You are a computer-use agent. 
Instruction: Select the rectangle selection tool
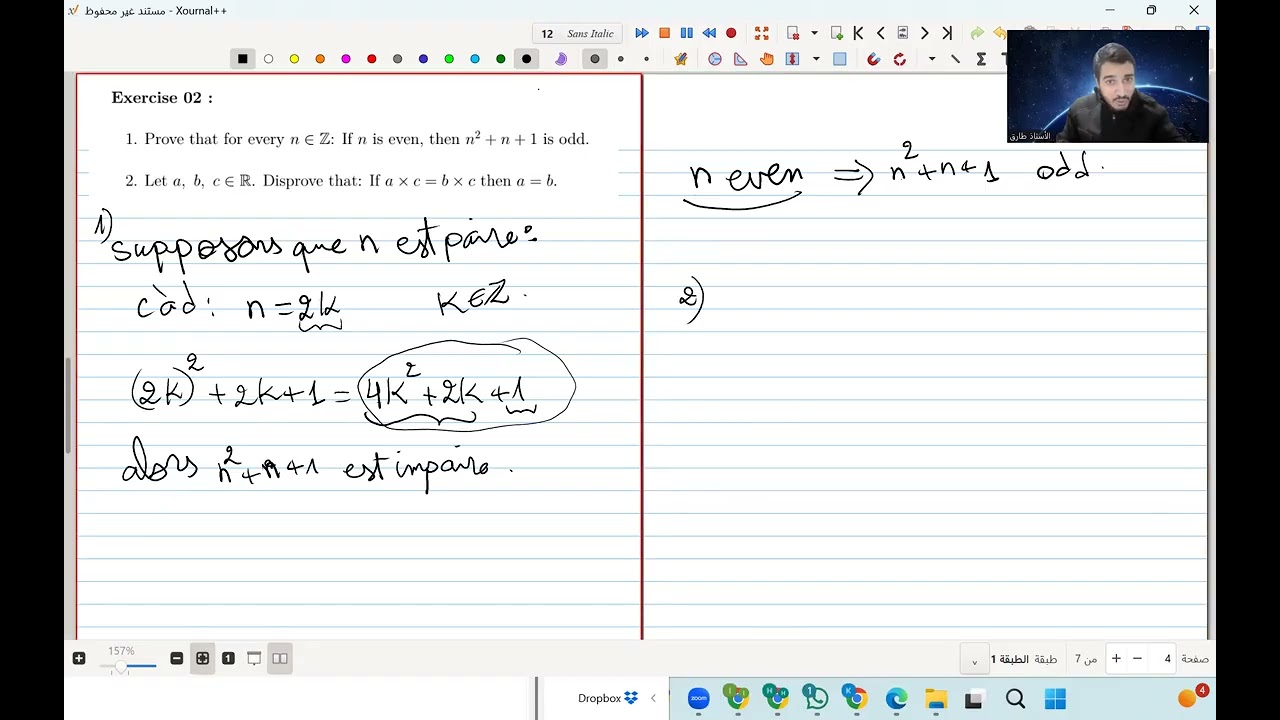click(840, 59)
